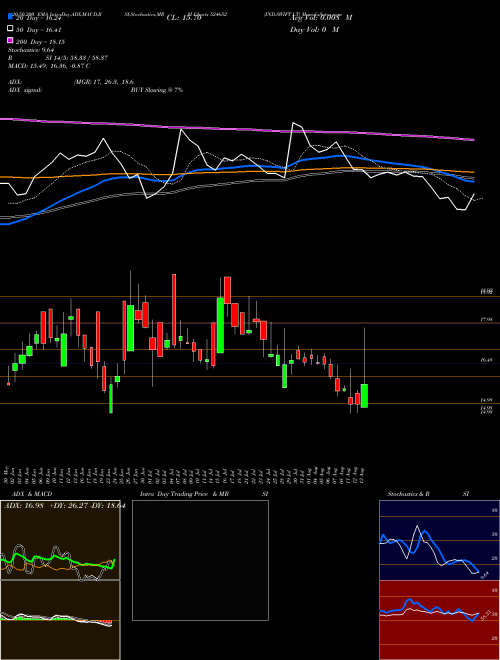The width and height of the screenshot is (500, 660).
Task: Click the last green candlestick
Action: (364, 396)
